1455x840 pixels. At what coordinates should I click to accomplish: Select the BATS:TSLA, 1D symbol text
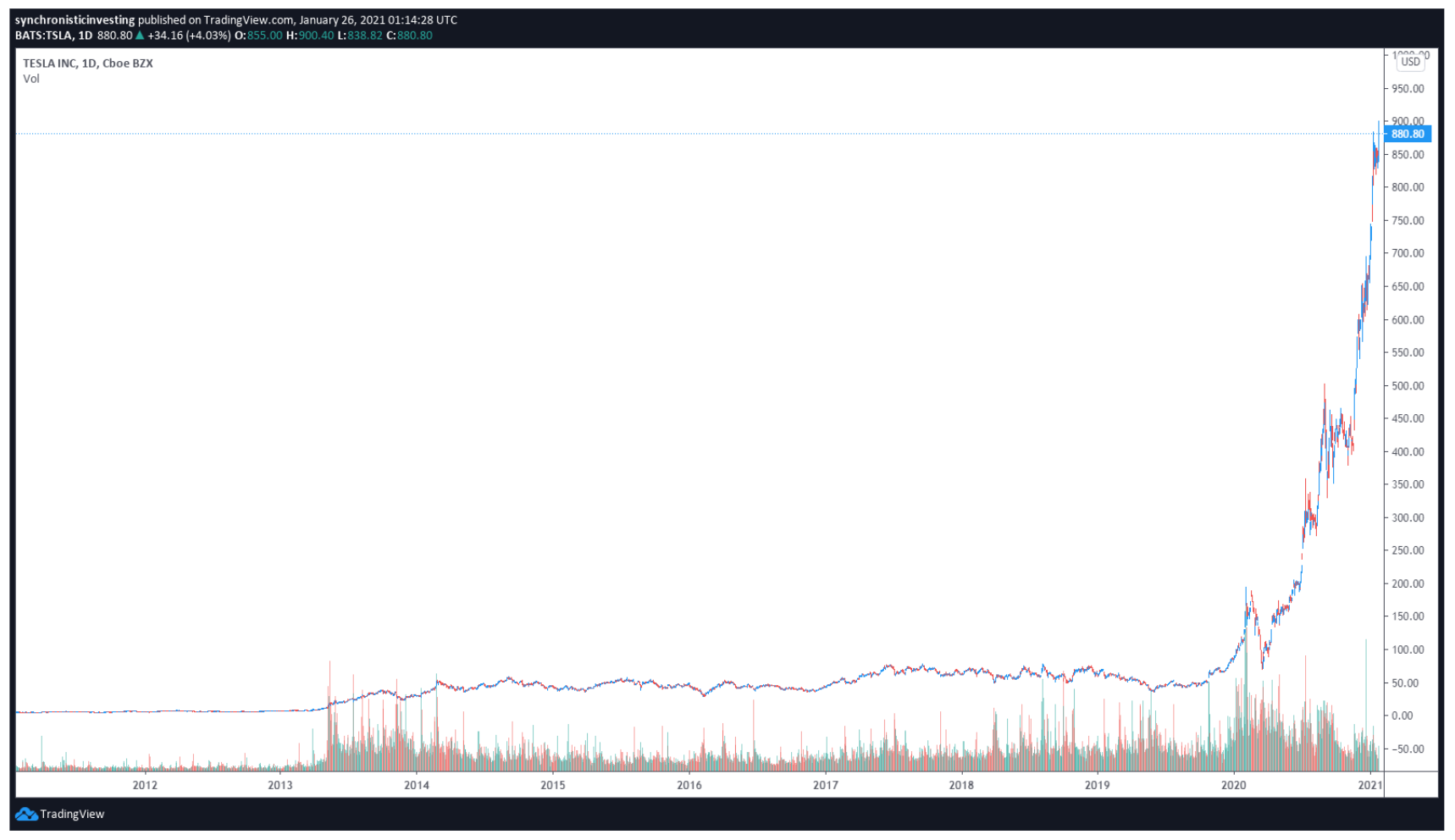pos(53,36)
